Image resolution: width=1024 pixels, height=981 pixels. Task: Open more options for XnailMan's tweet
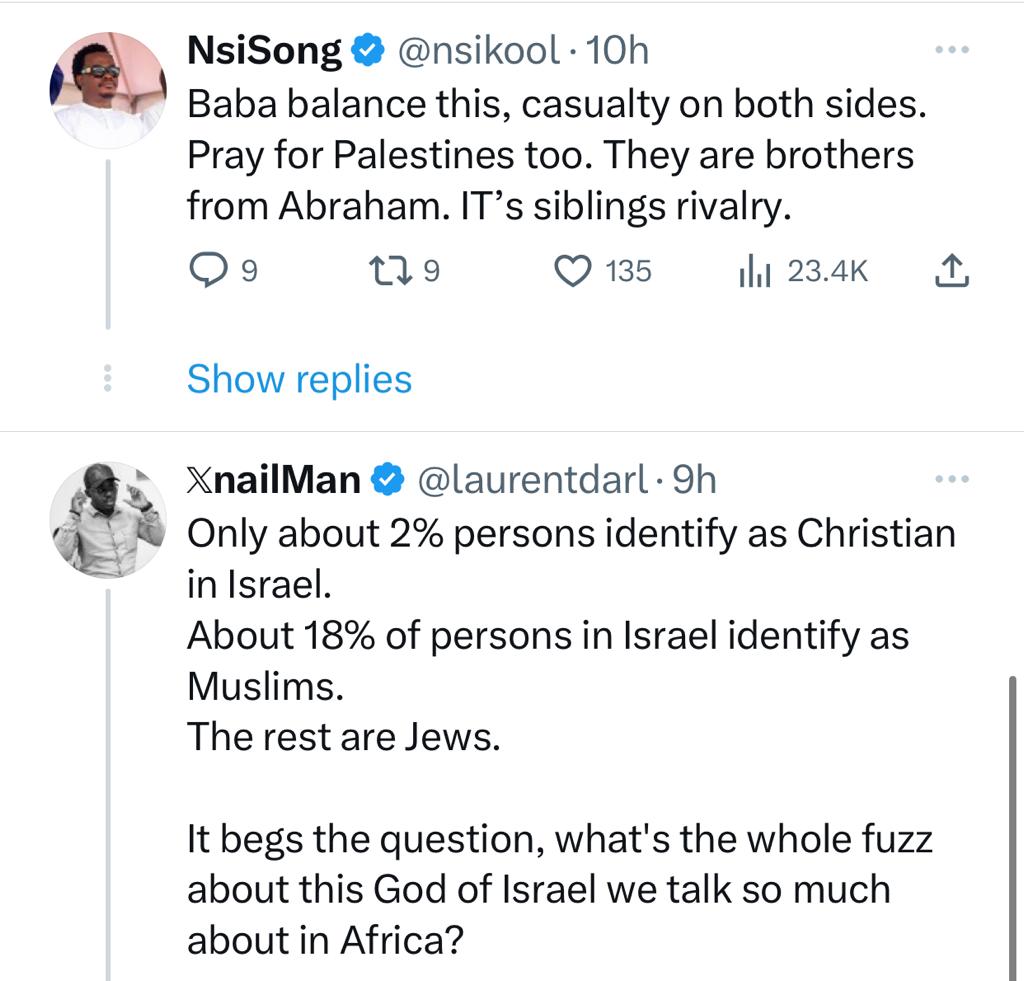[951, 480]
